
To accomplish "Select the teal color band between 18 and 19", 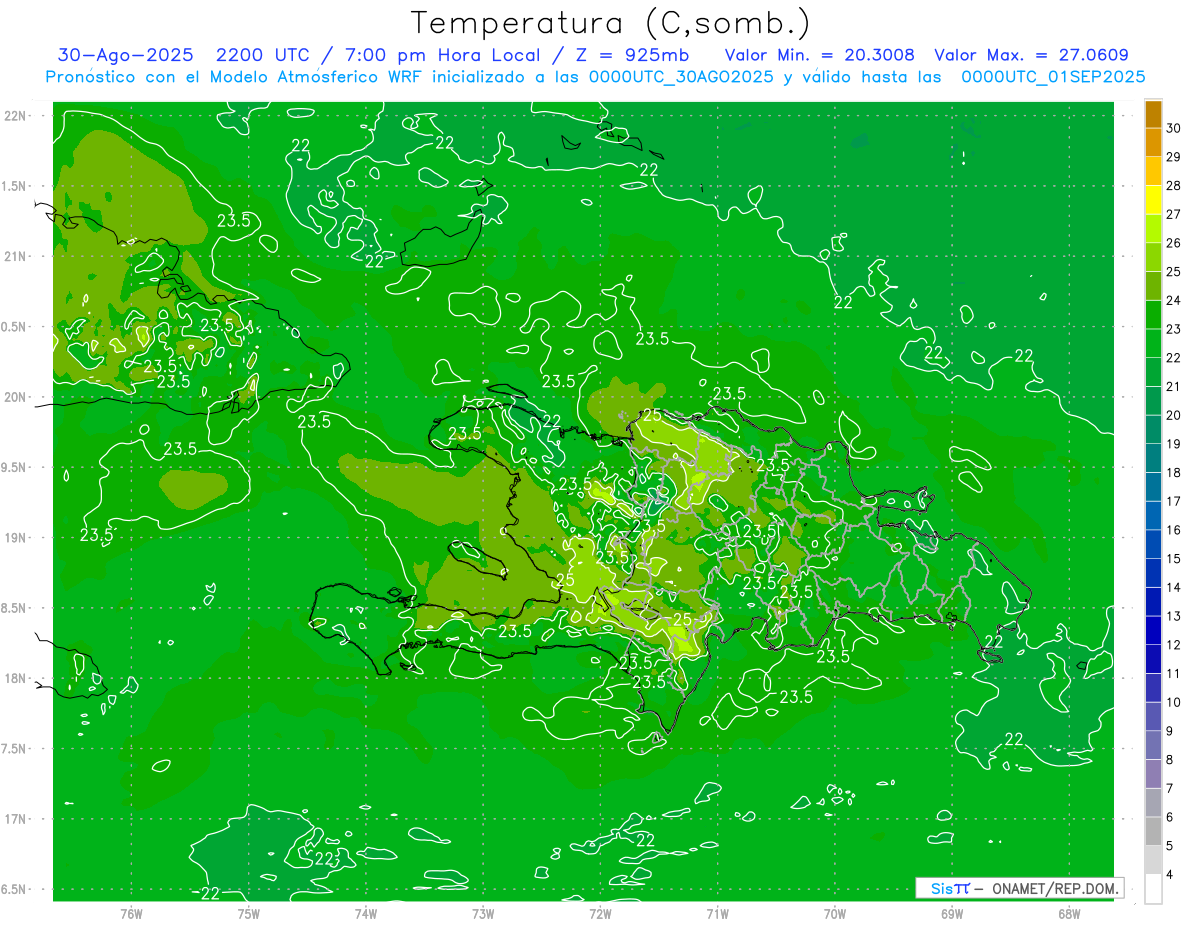I will [x=1153, y=458].
